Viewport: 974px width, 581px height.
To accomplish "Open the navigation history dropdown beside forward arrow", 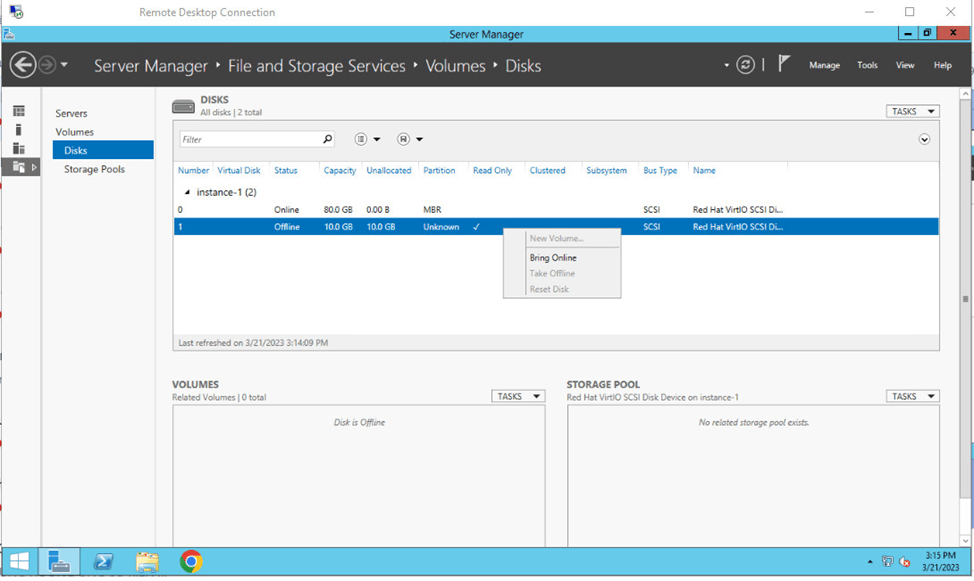I will click(x=64, y=65).
